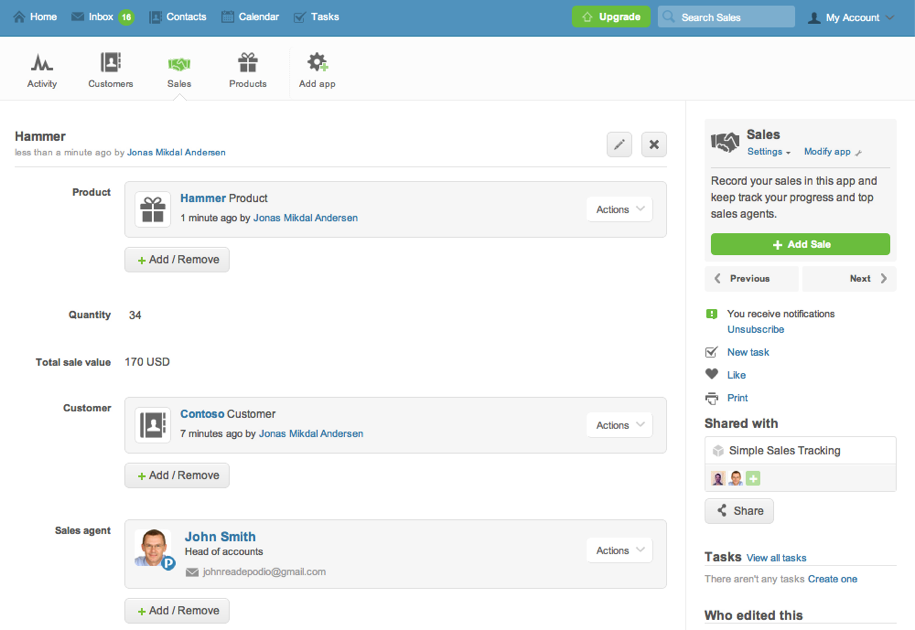This screenshot has width=915, height=630.
Task: Open the Customers app icon
Action: 110,64
